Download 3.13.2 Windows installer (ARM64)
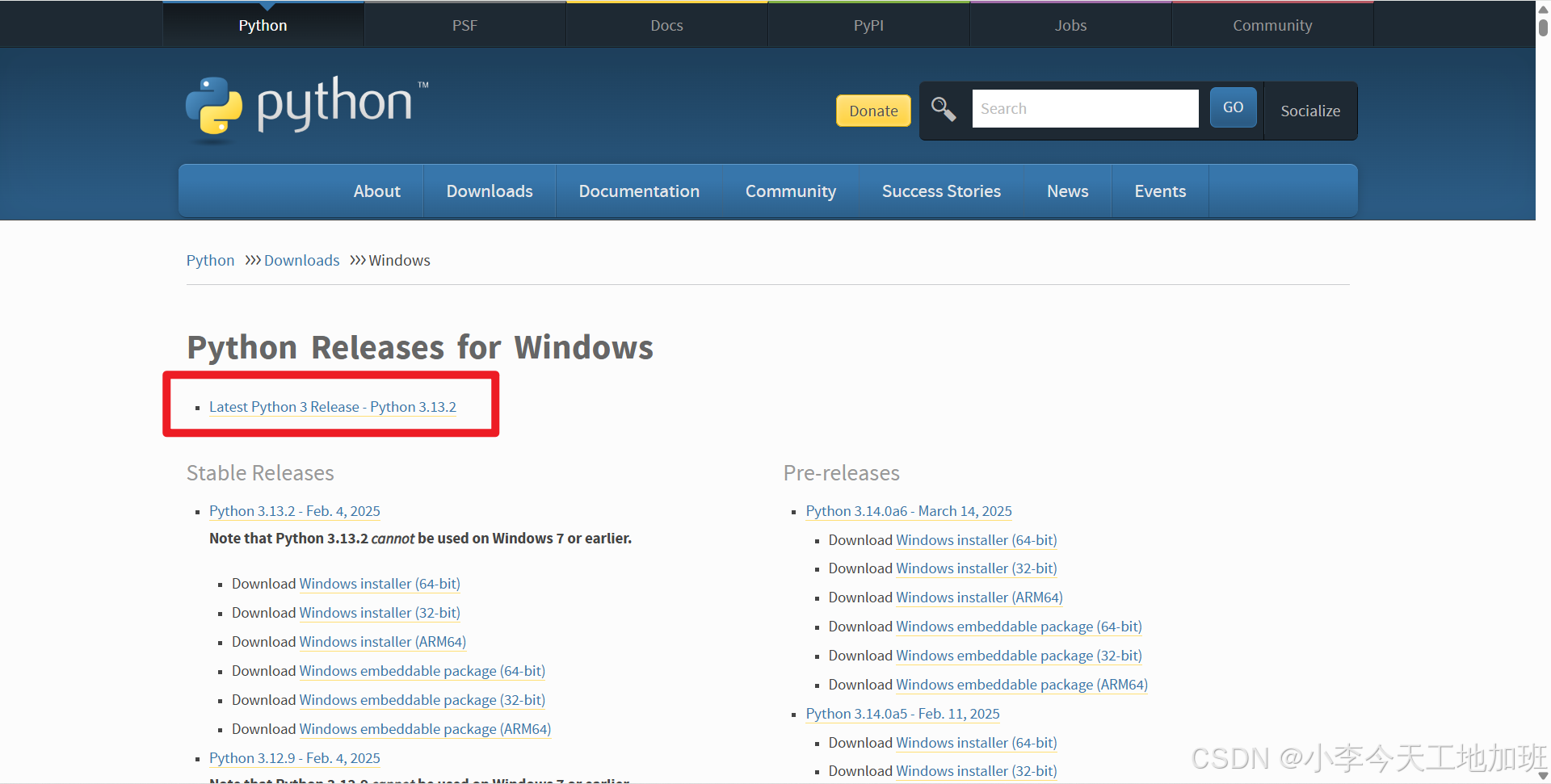Screen dimensions: 1551x784 tap(383, 642)
